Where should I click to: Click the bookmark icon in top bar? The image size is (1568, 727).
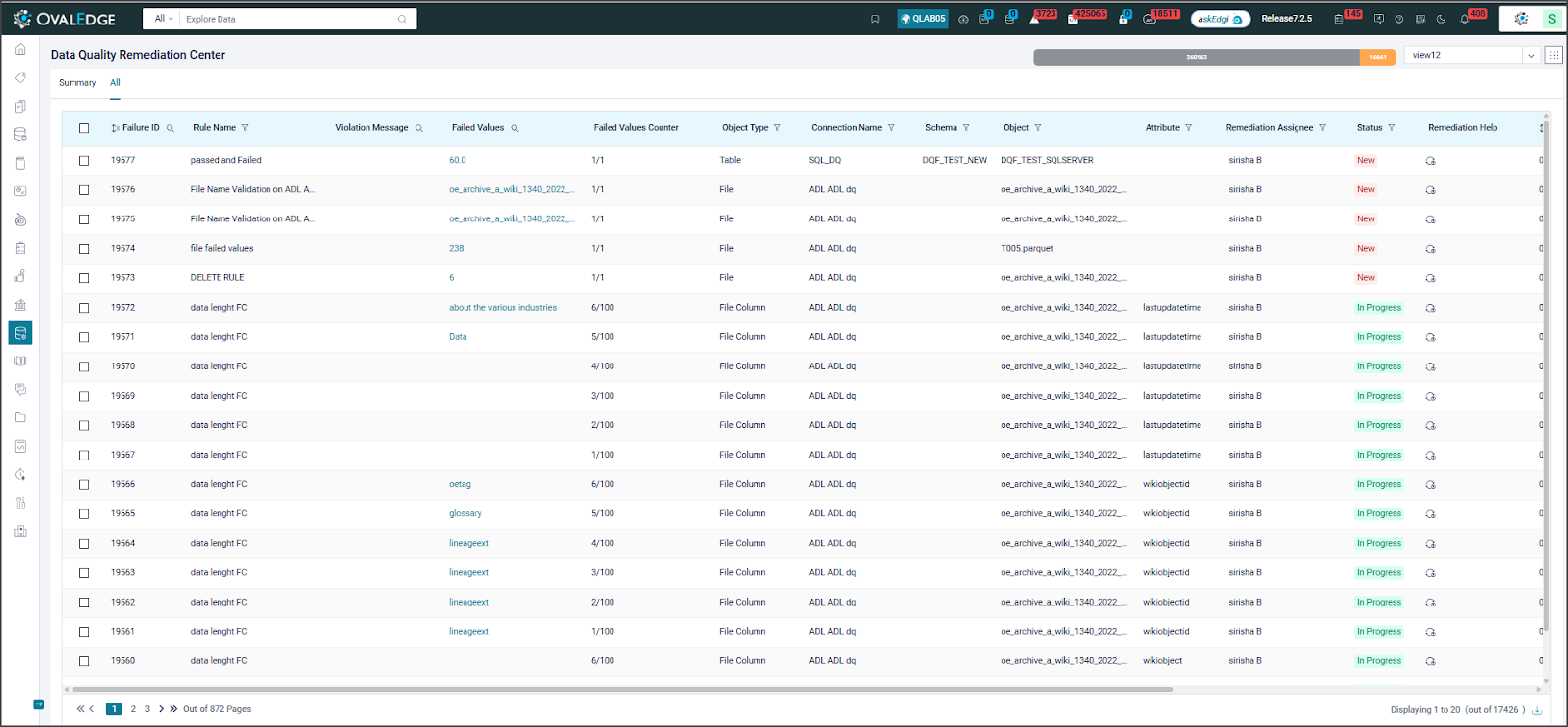875,19
